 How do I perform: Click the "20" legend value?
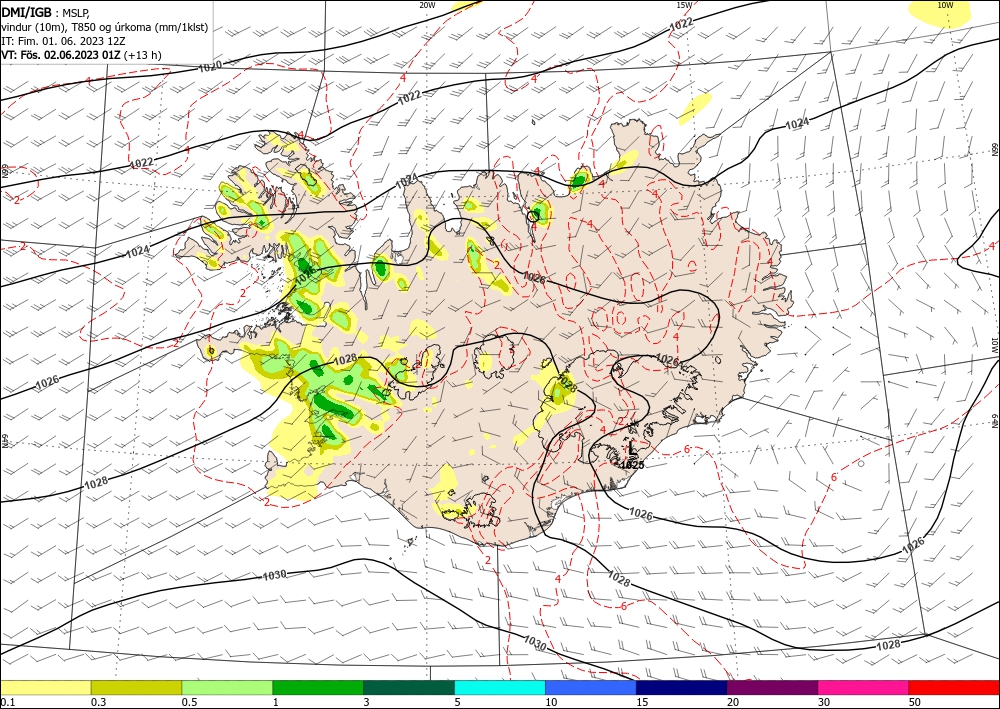pos(733,702)
